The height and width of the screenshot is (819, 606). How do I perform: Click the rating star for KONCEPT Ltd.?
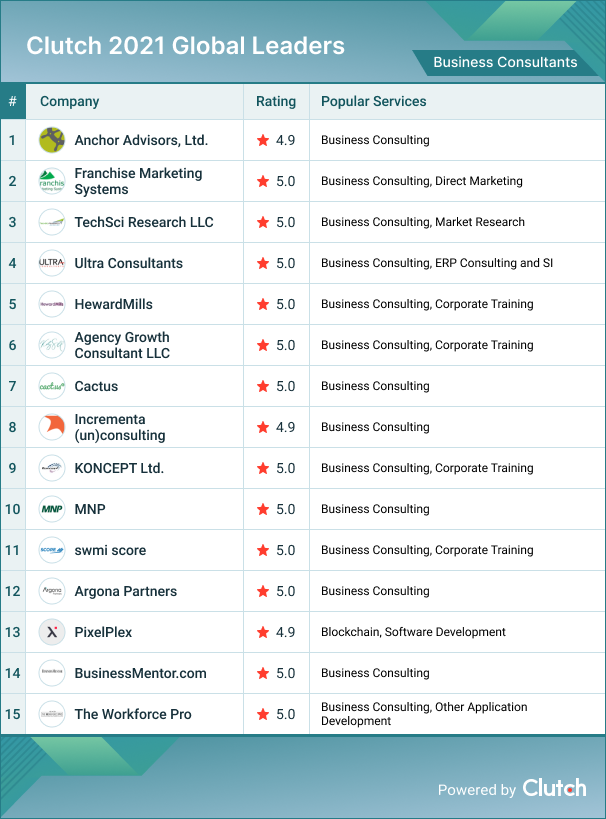tap(263, 468)
